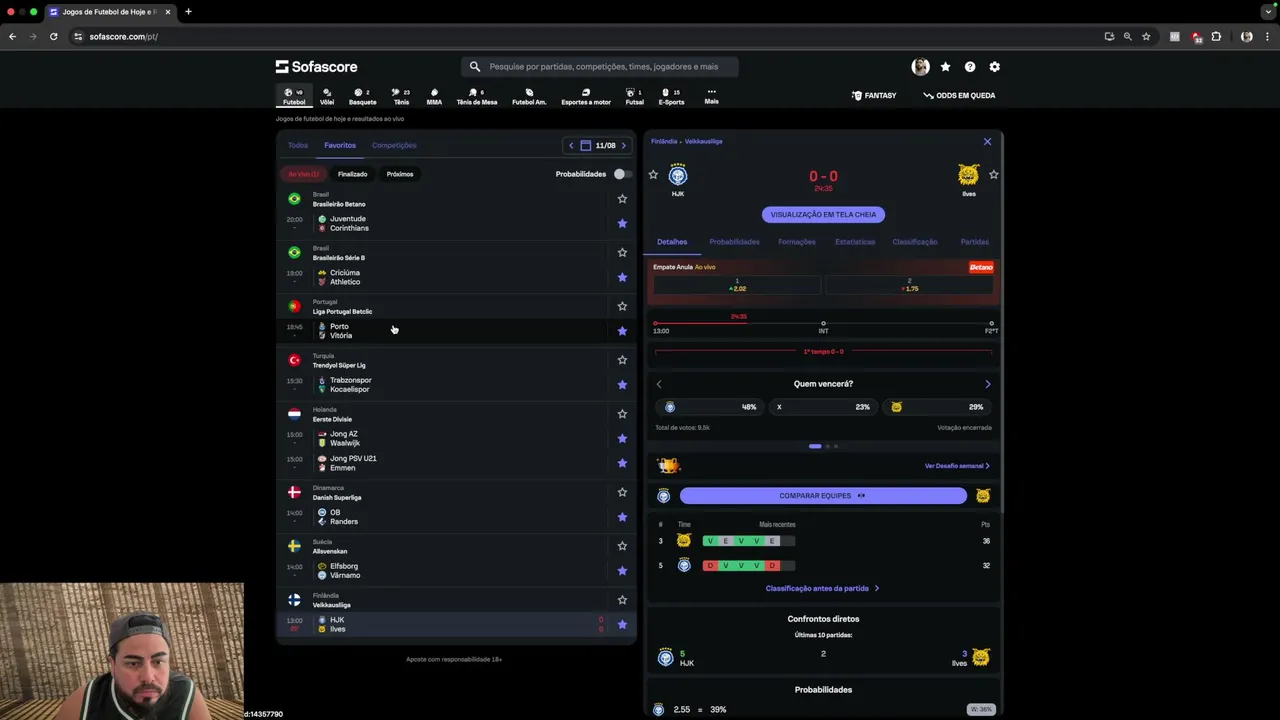Open the help question mark icon
The image size is (1280, 720).
tap(970, 67)
